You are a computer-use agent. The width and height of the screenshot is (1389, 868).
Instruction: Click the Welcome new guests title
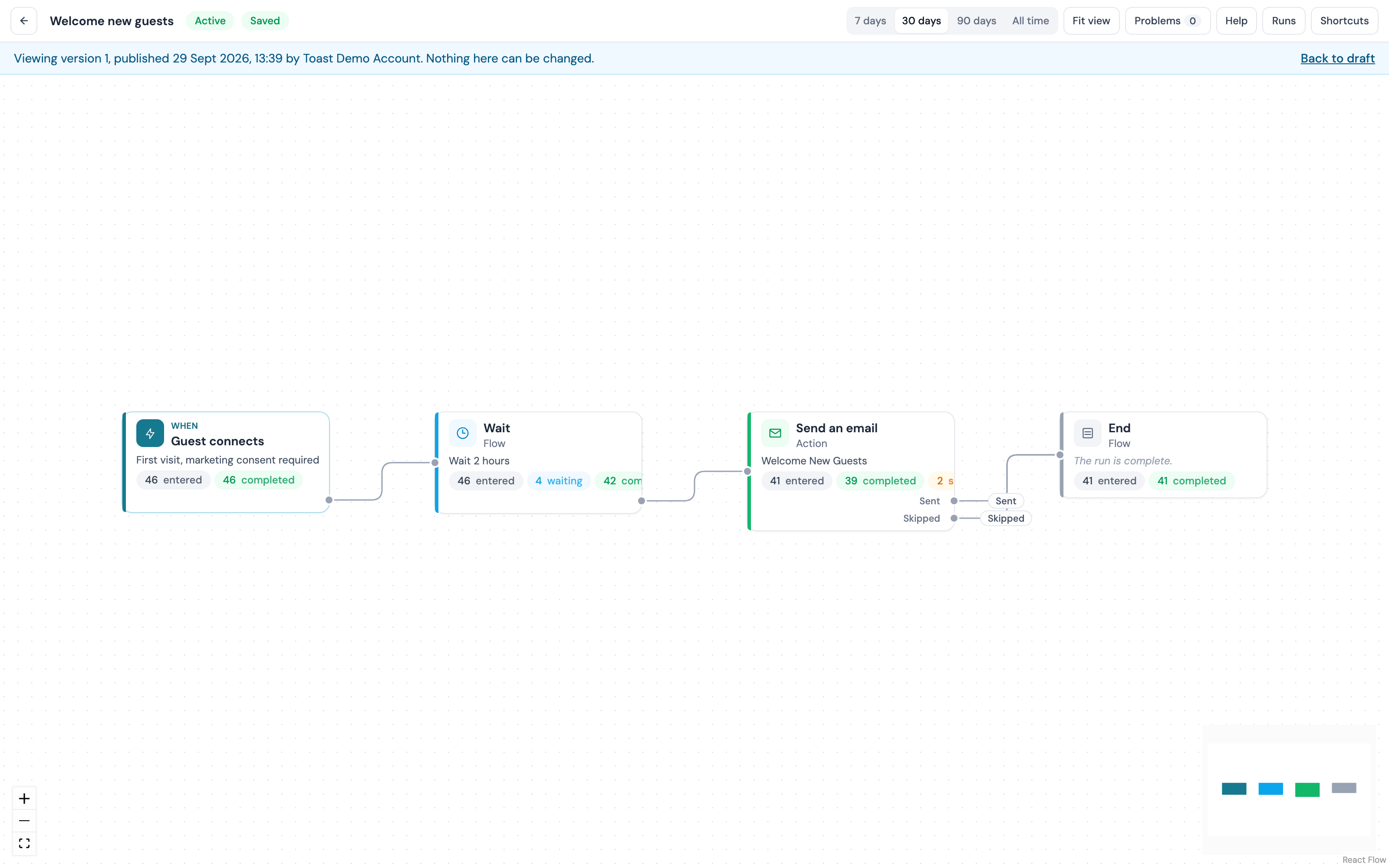click(112, 21)
